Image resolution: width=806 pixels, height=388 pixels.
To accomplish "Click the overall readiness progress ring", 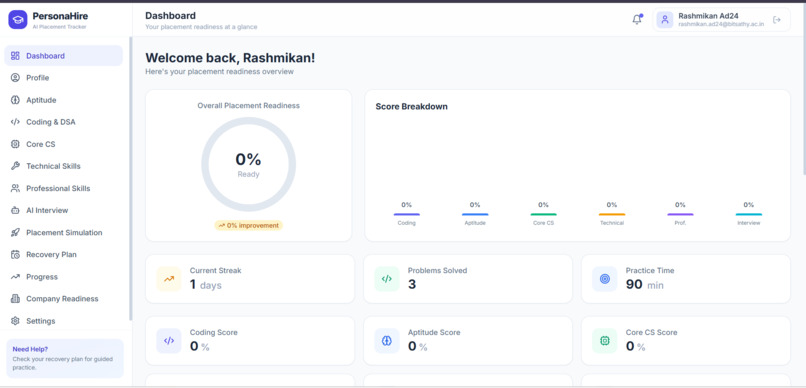I will click(x=248, y=164).
